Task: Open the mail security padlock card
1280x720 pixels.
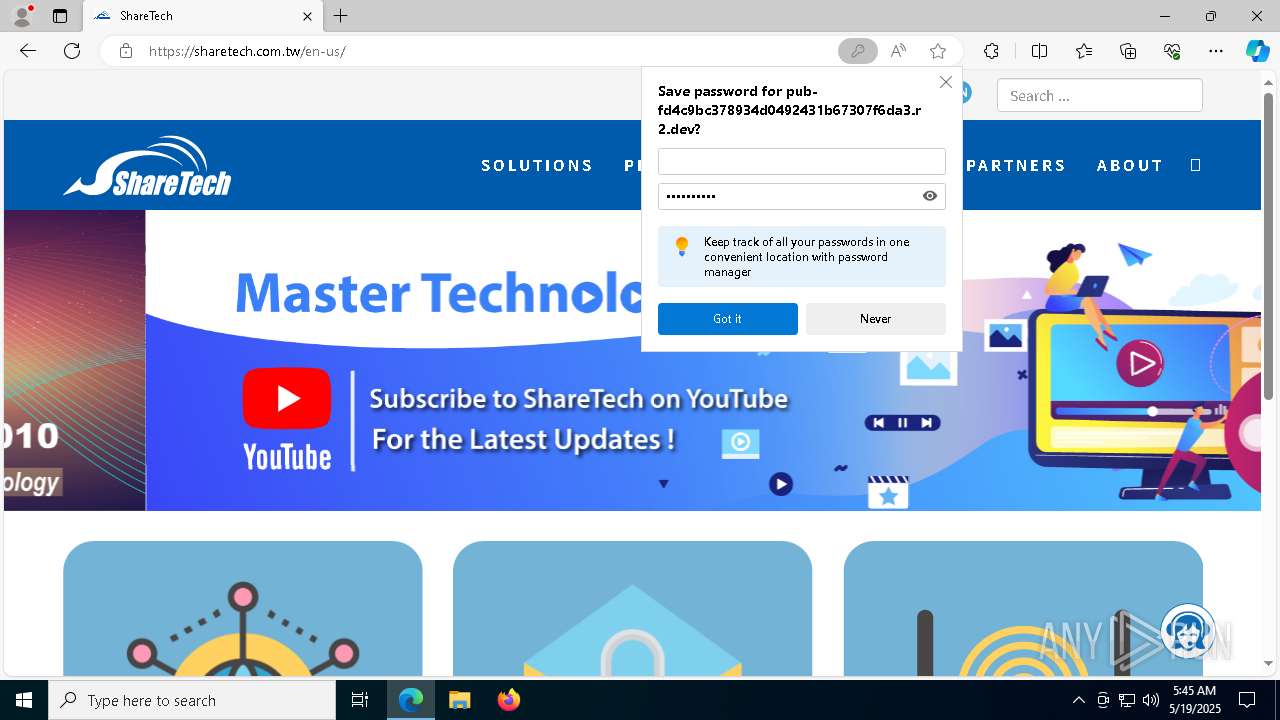Action: (x=632, y=609)
